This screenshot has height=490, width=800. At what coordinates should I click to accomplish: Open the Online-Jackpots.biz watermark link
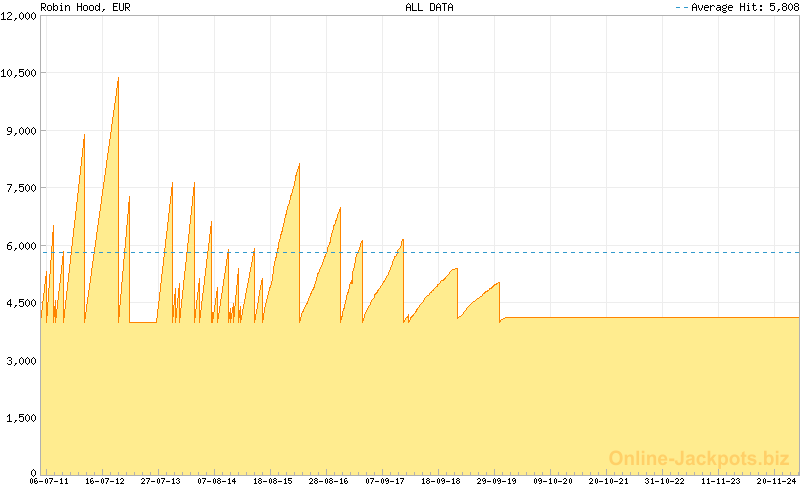pos(699,458)
